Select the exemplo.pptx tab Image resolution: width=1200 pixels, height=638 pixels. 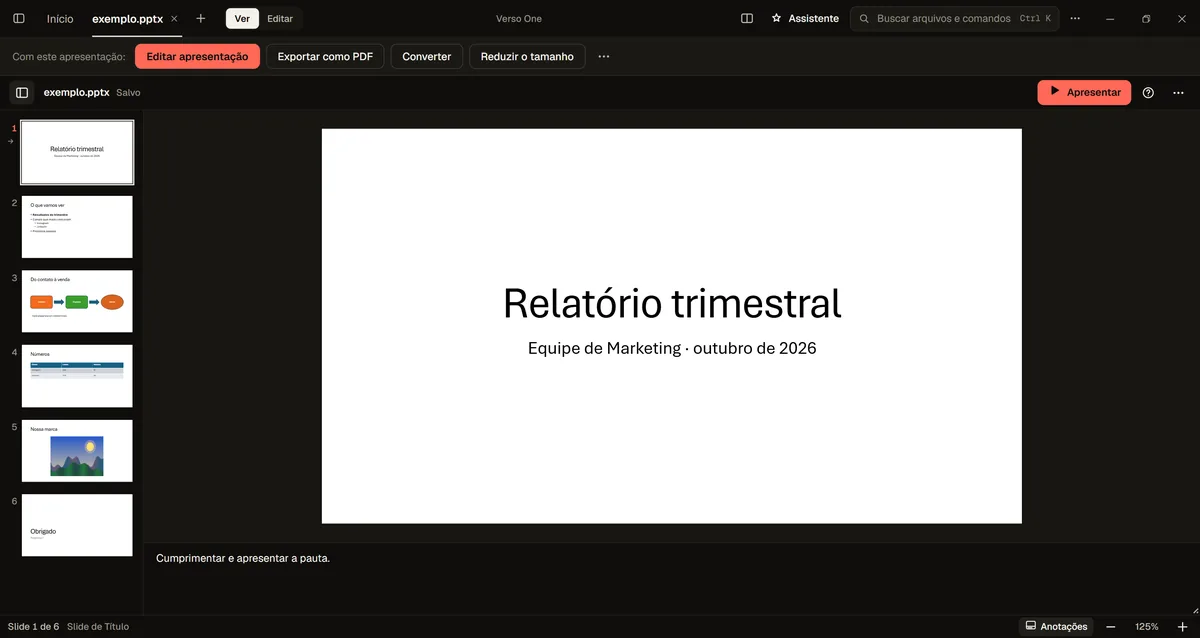point(127,18)
